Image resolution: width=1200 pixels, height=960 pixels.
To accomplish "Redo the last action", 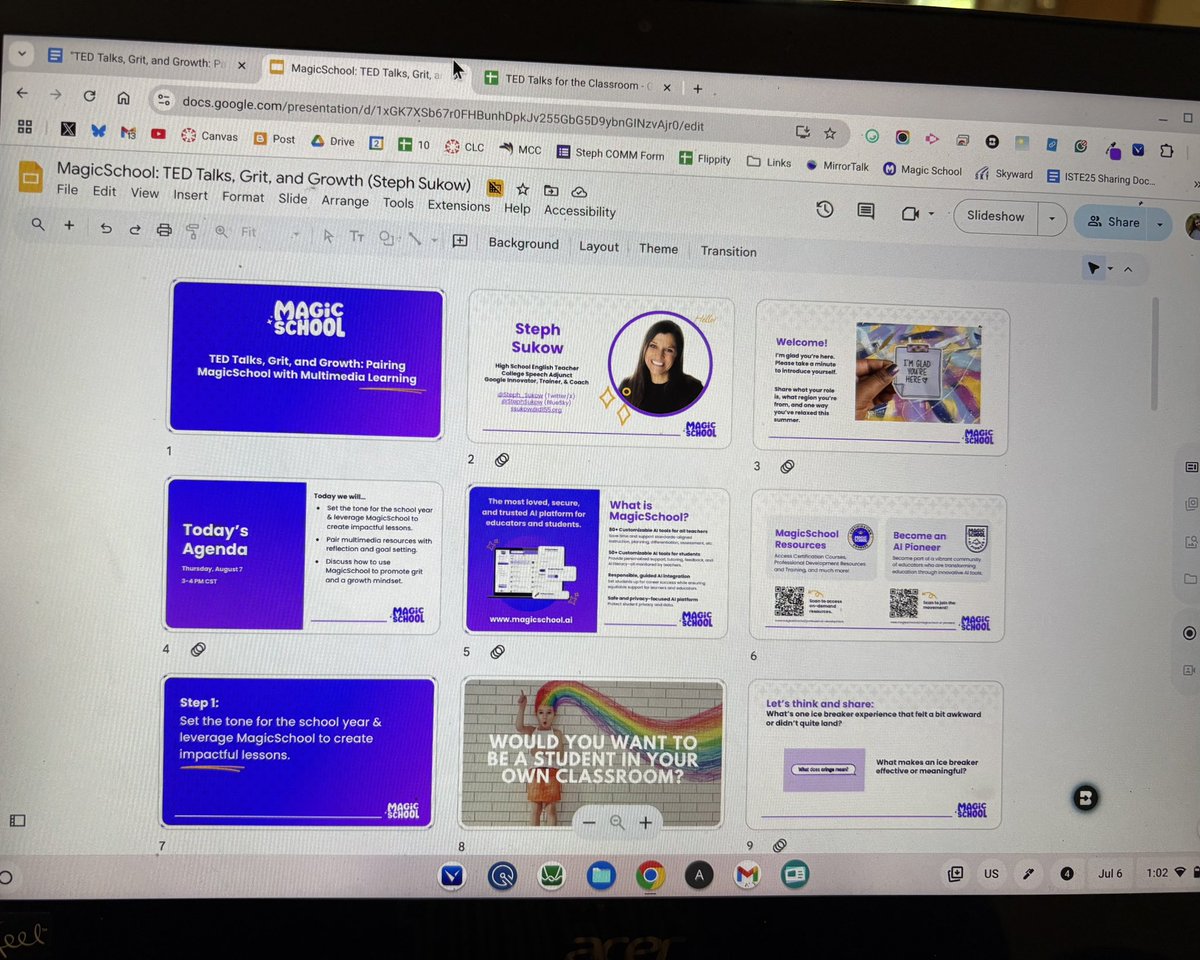I will click(x=135, y=229).
